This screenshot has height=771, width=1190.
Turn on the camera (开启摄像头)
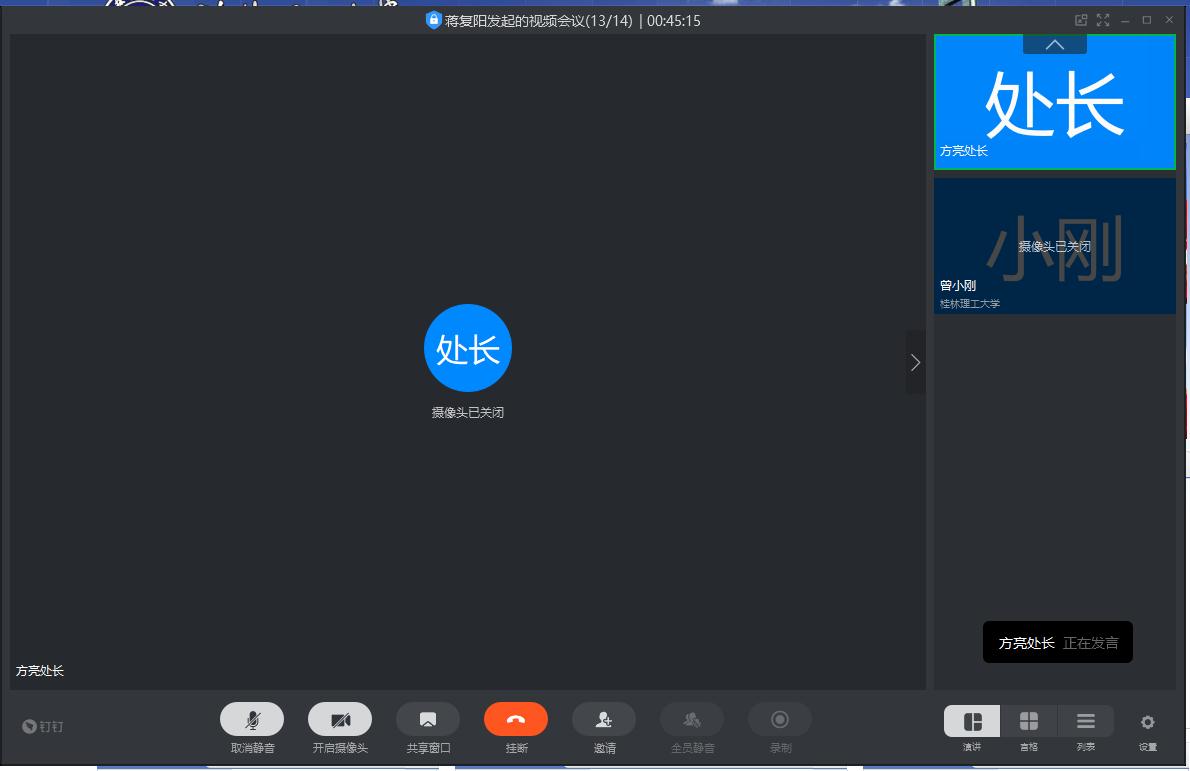pos(340,720)
